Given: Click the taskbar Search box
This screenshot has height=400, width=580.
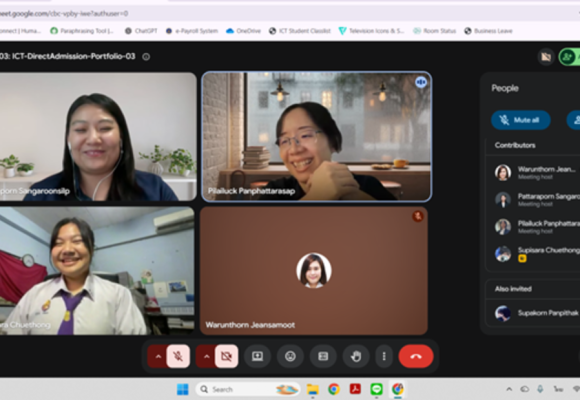Looking at the screenshot, I should coord(247,389).
